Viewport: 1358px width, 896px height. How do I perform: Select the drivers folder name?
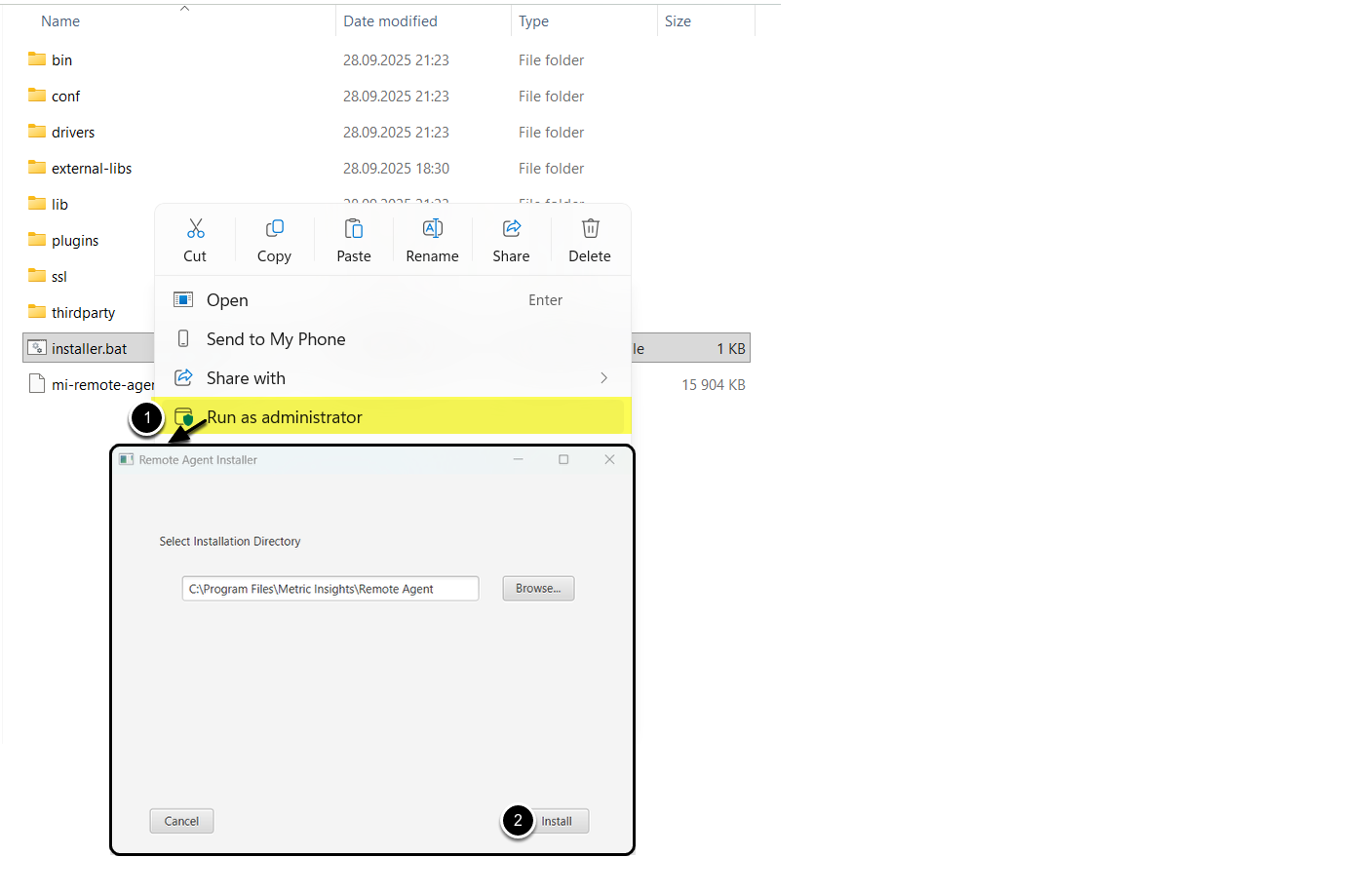73,133
